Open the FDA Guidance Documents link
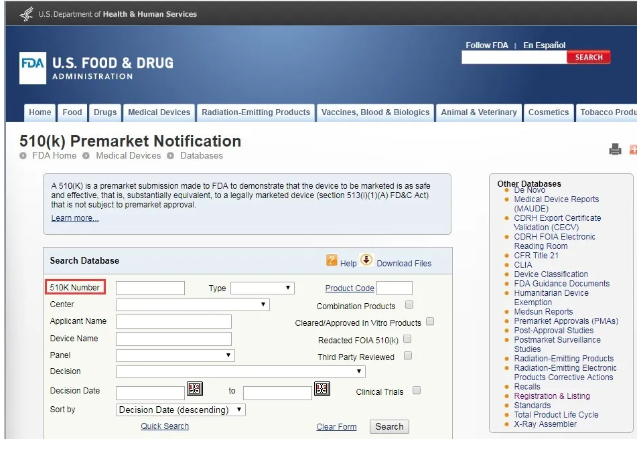The height and width of the screenshot is (449, 642). pyautogui.click(x=562, y=284)
